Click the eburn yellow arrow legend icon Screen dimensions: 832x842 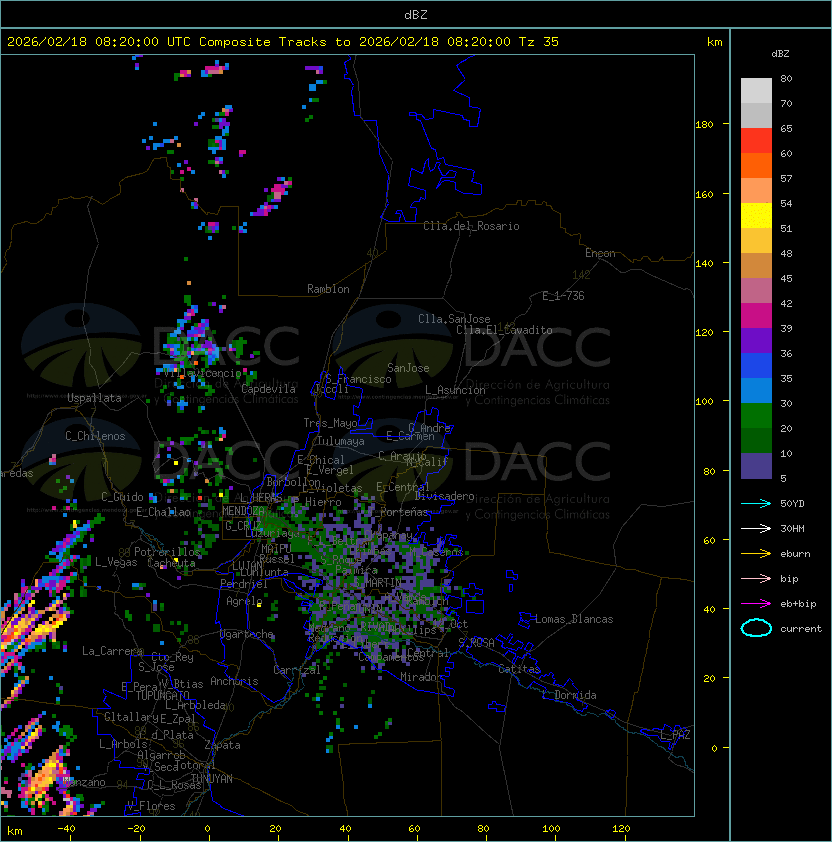pos(756,554)
